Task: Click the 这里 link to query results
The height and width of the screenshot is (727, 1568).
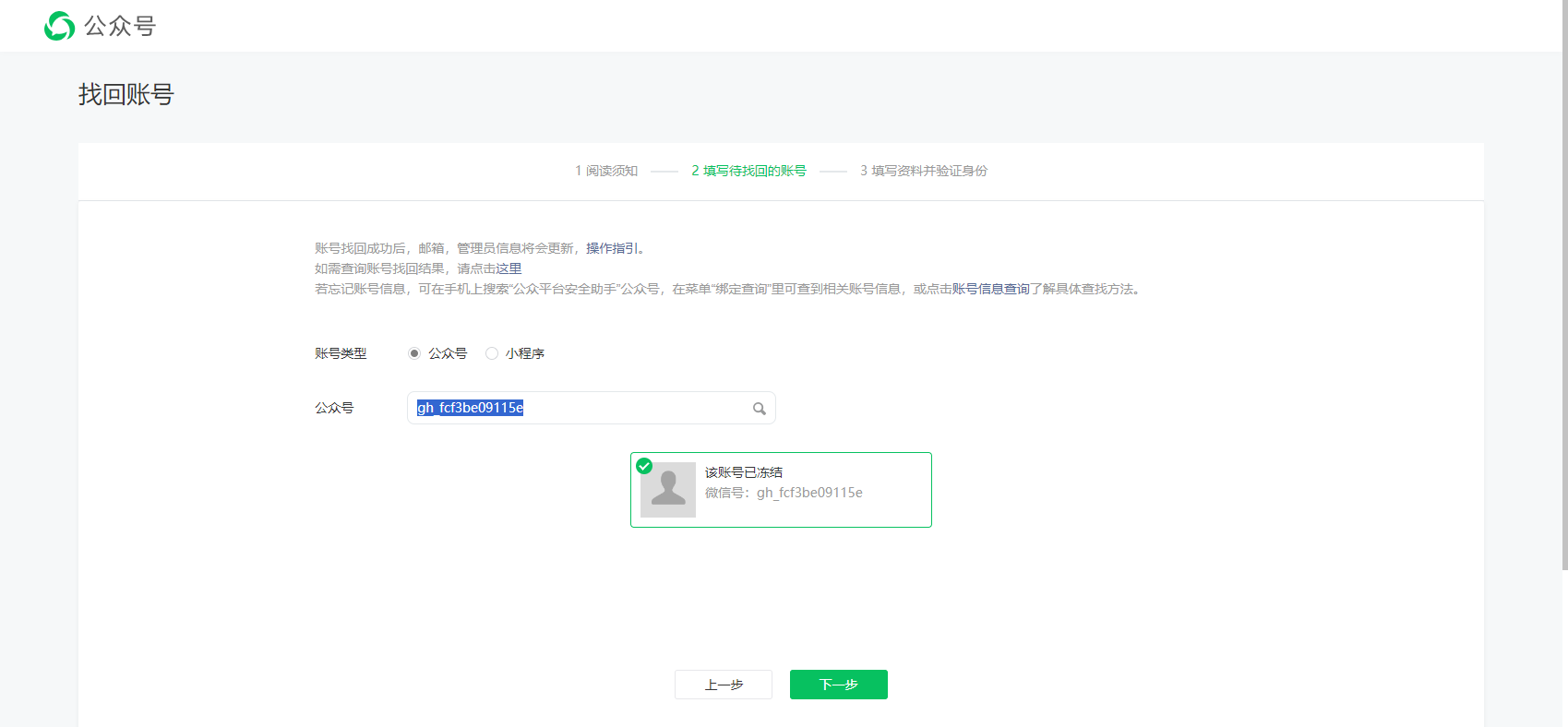Action: click(x=509, y=268)
